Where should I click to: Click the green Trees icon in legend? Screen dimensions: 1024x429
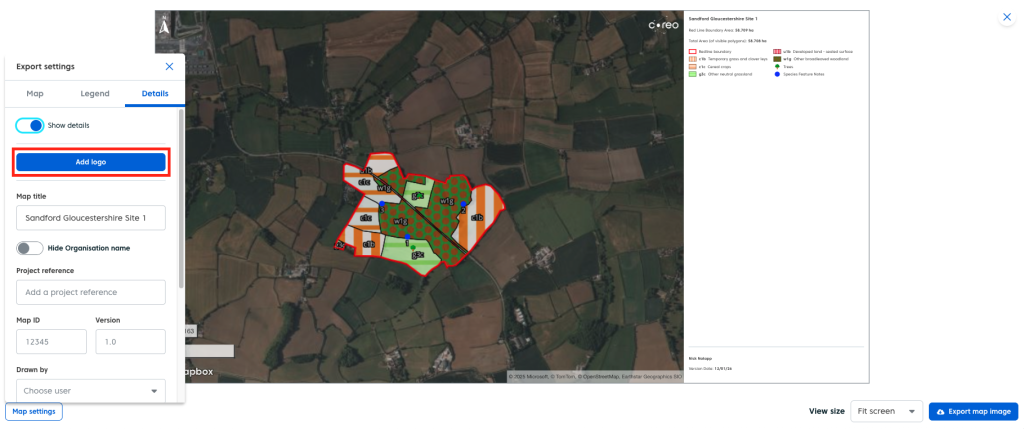tap(777, 67)
